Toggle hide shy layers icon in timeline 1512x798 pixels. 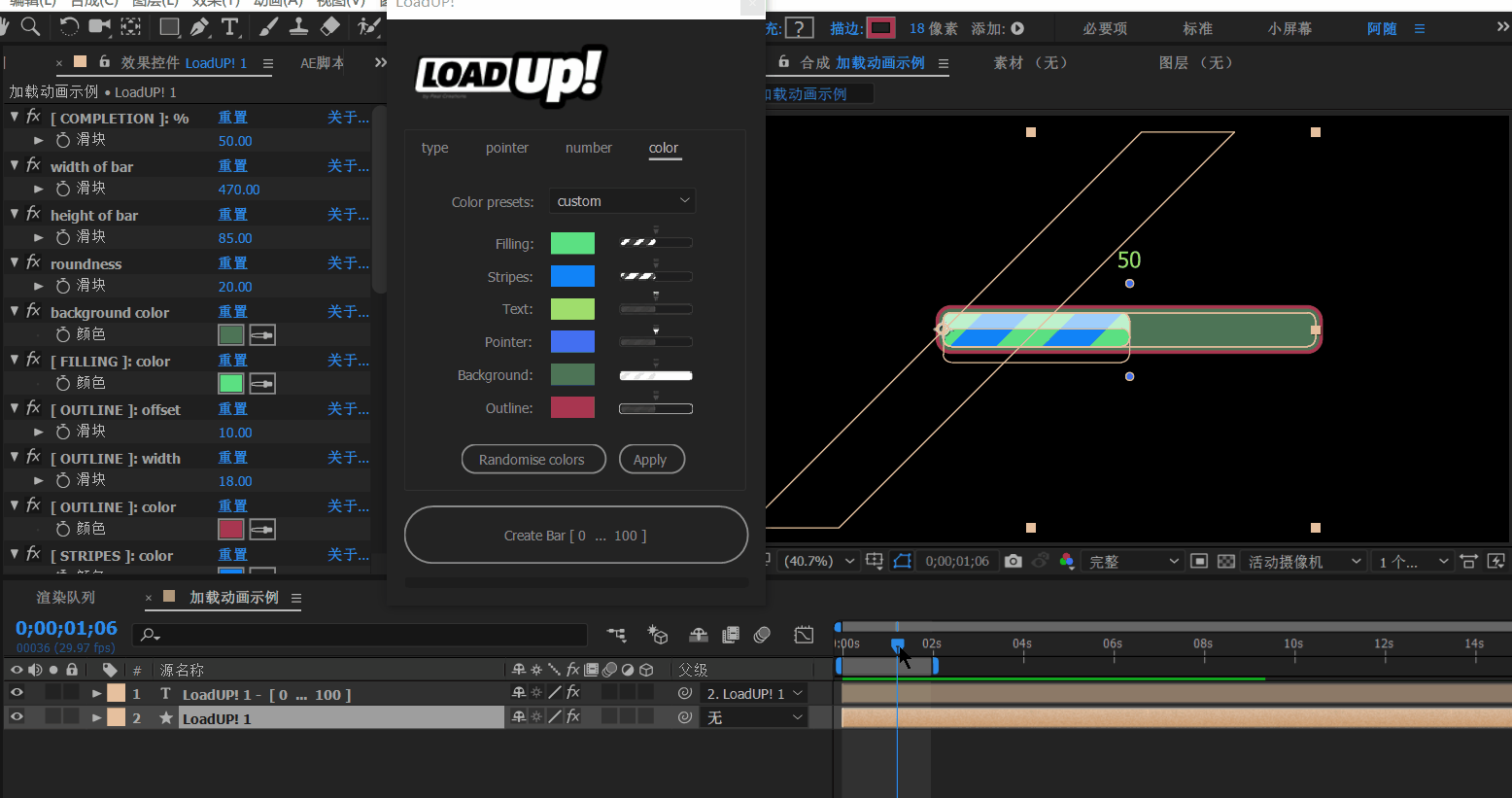[698, 635]
